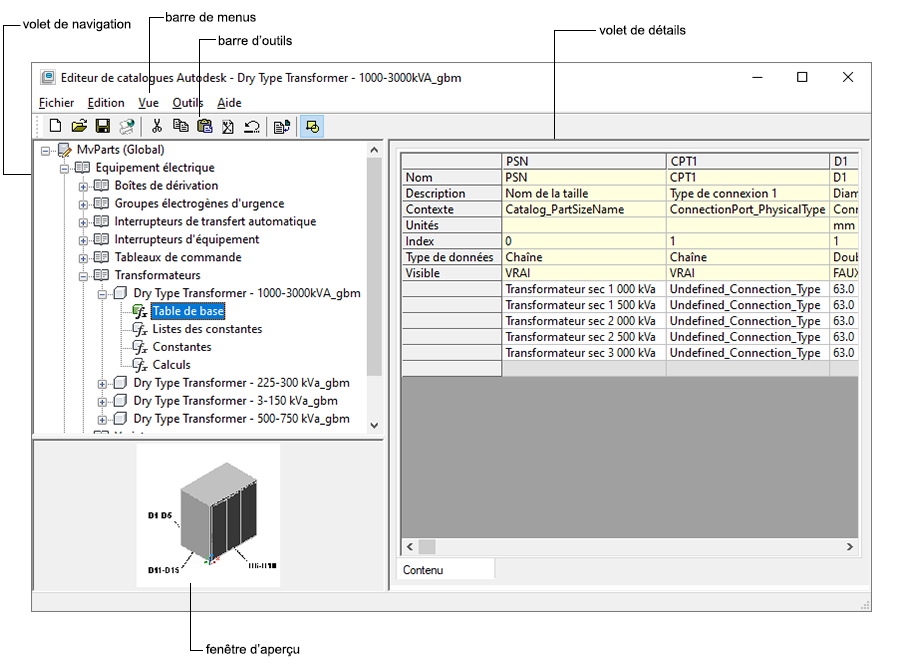
Task: Click book icon beside Equipement électrique
Action: pyautogui.click(x=82, y=167)
